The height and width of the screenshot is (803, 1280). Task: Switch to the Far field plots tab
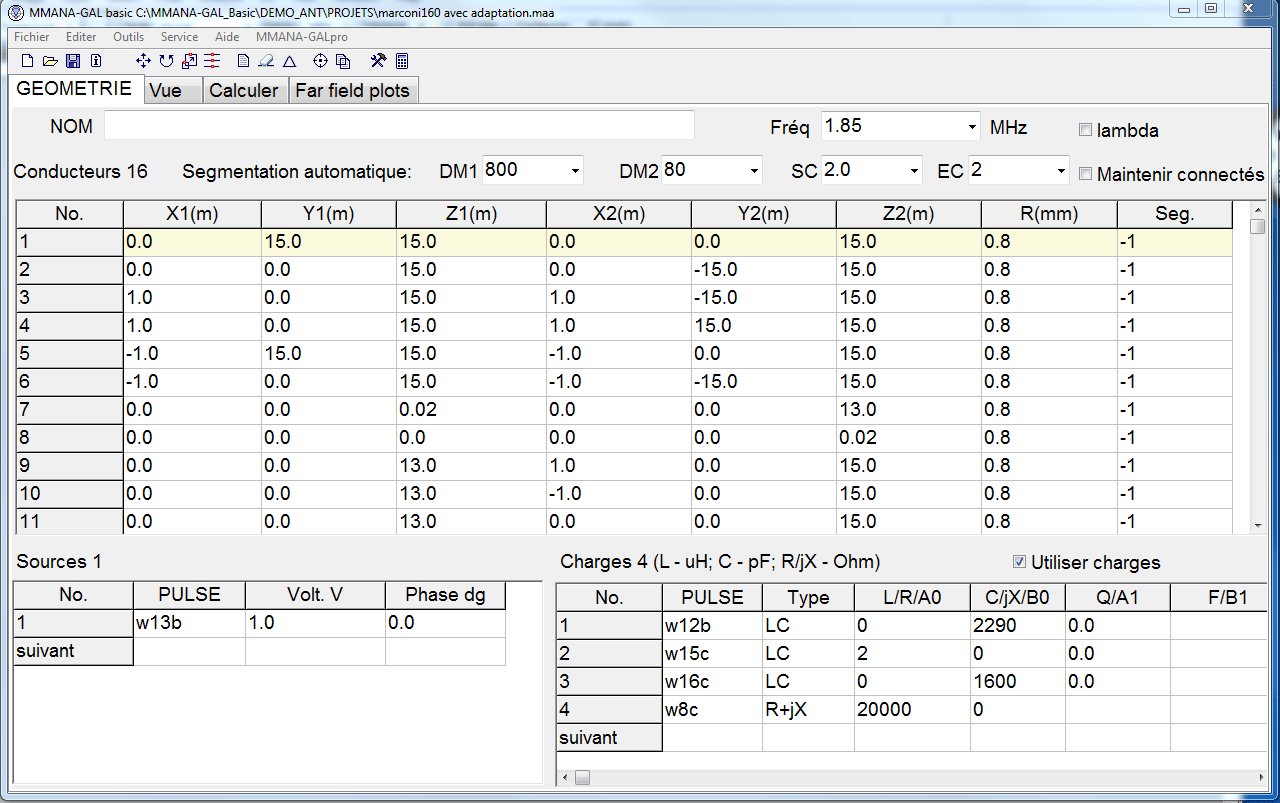click(x=352, y=91)
